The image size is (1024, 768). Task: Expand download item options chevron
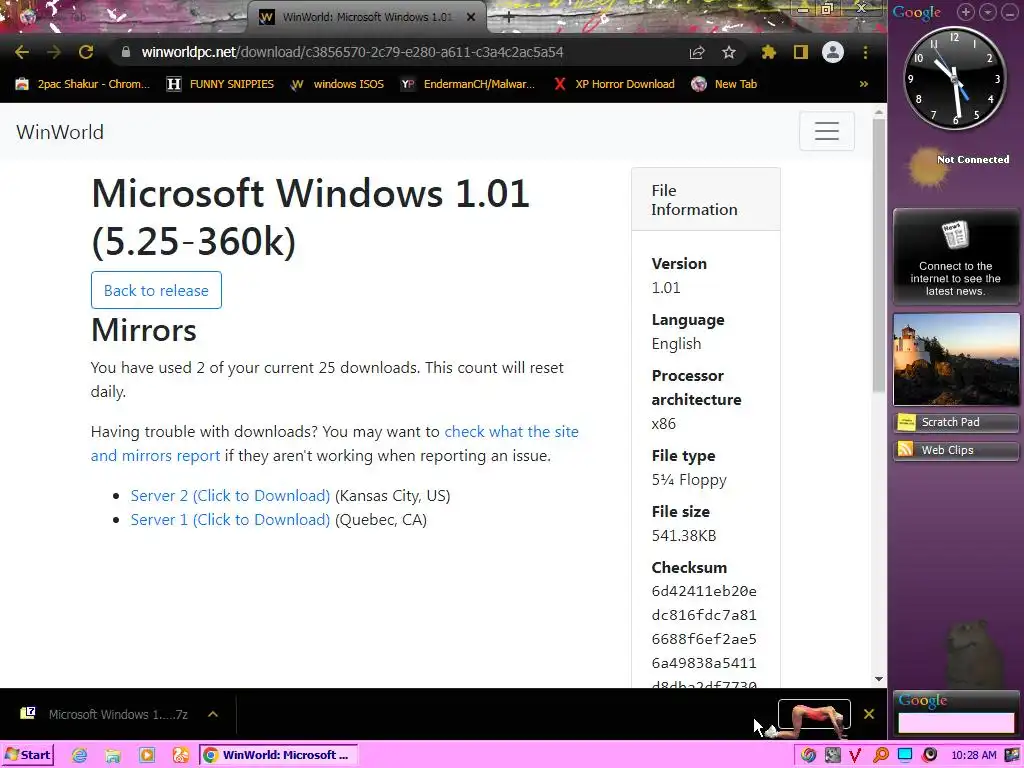pyautogui.click(x=213, y=714)
